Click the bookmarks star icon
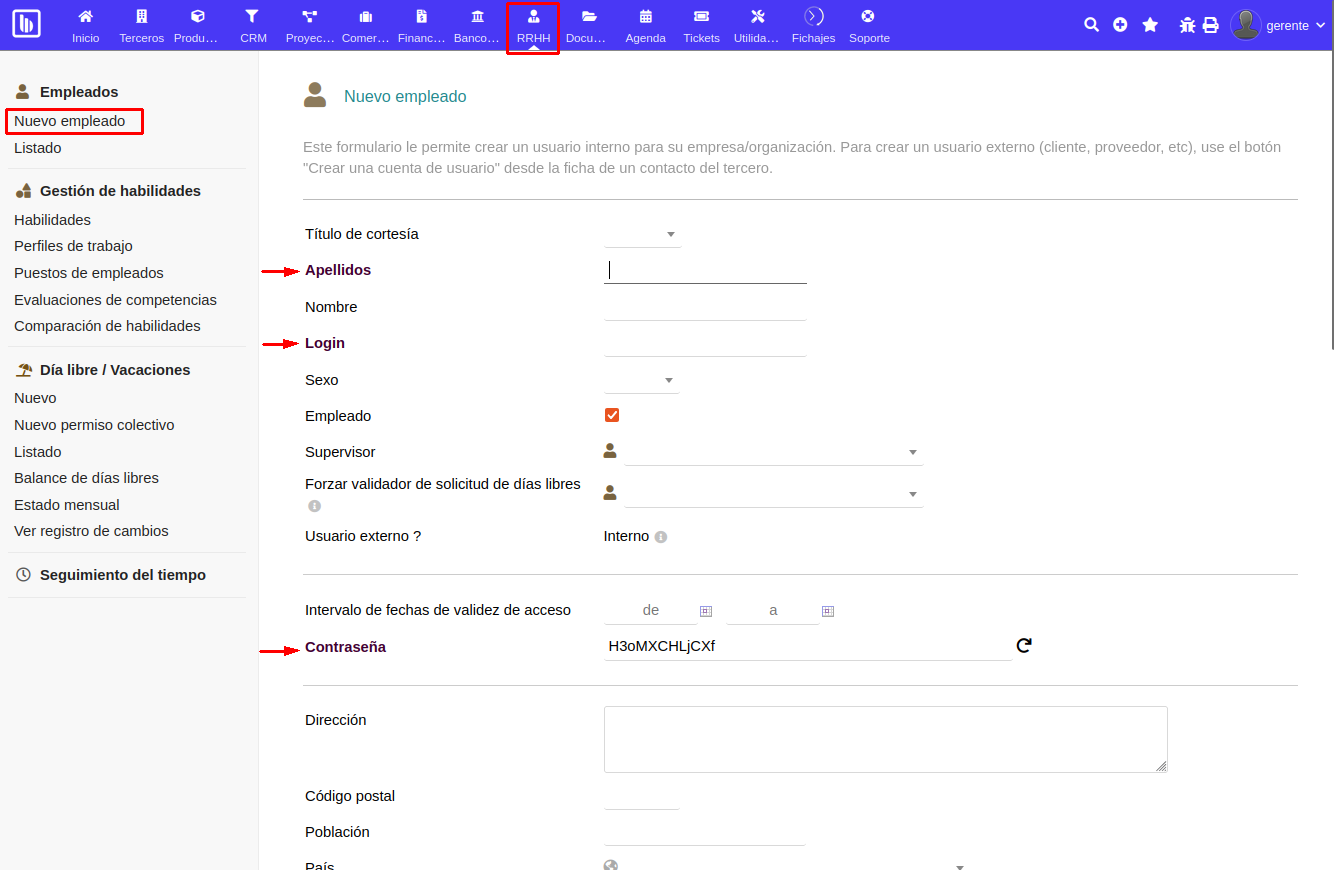Screen dimensions: 1334x870 [x=1150, y=25]
